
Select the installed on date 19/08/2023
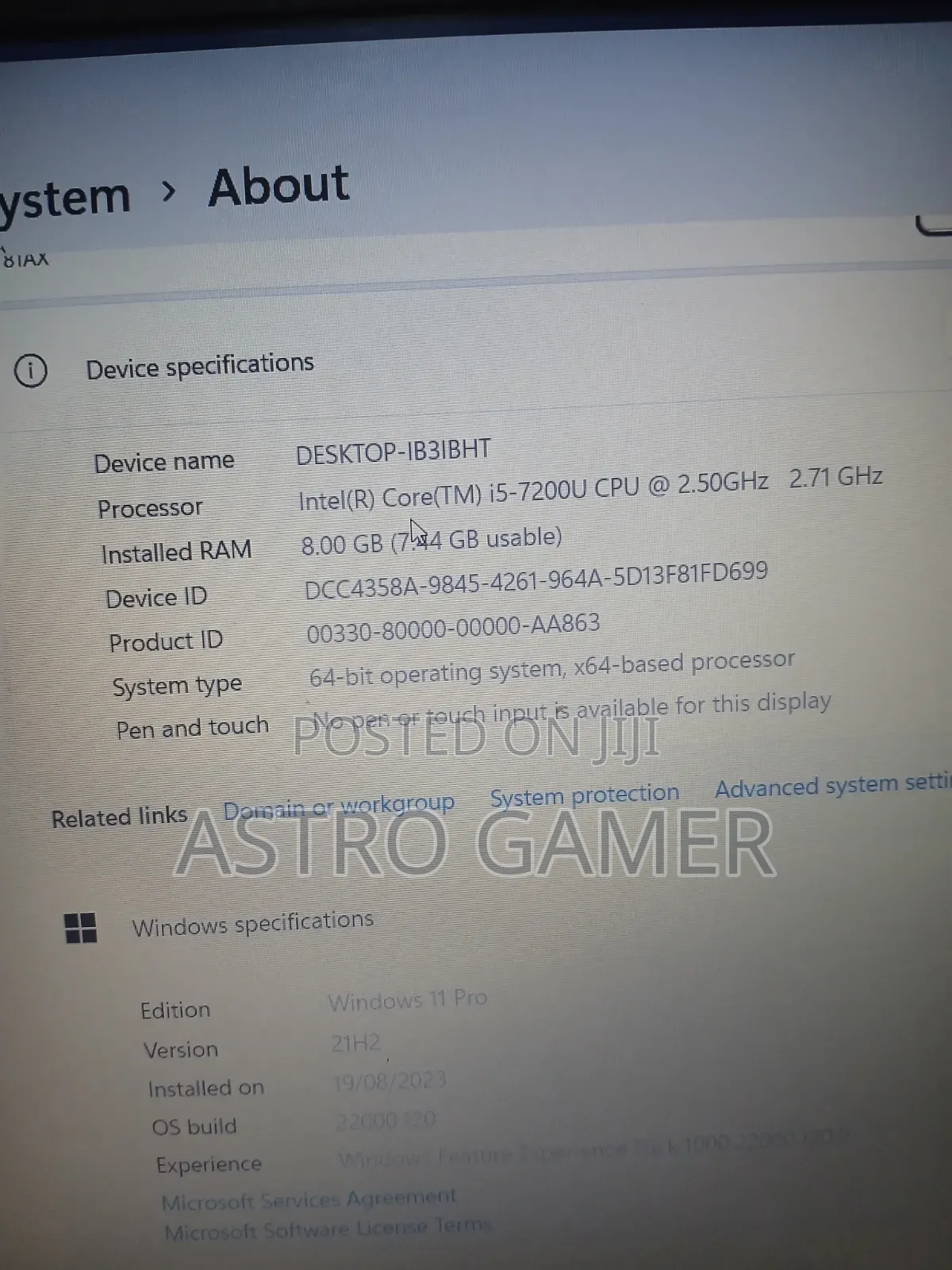tap(390, 1081)
